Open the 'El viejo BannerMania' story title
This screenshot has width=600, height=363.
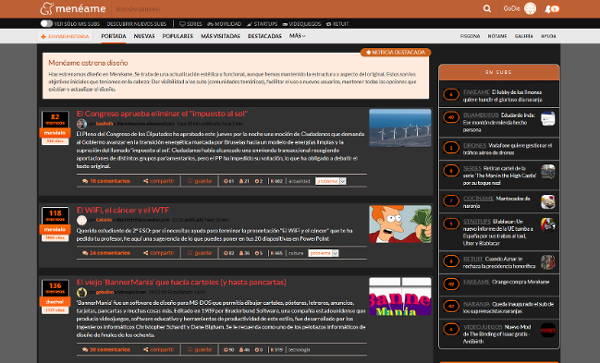pyautogui.click(x=181, y=282)
